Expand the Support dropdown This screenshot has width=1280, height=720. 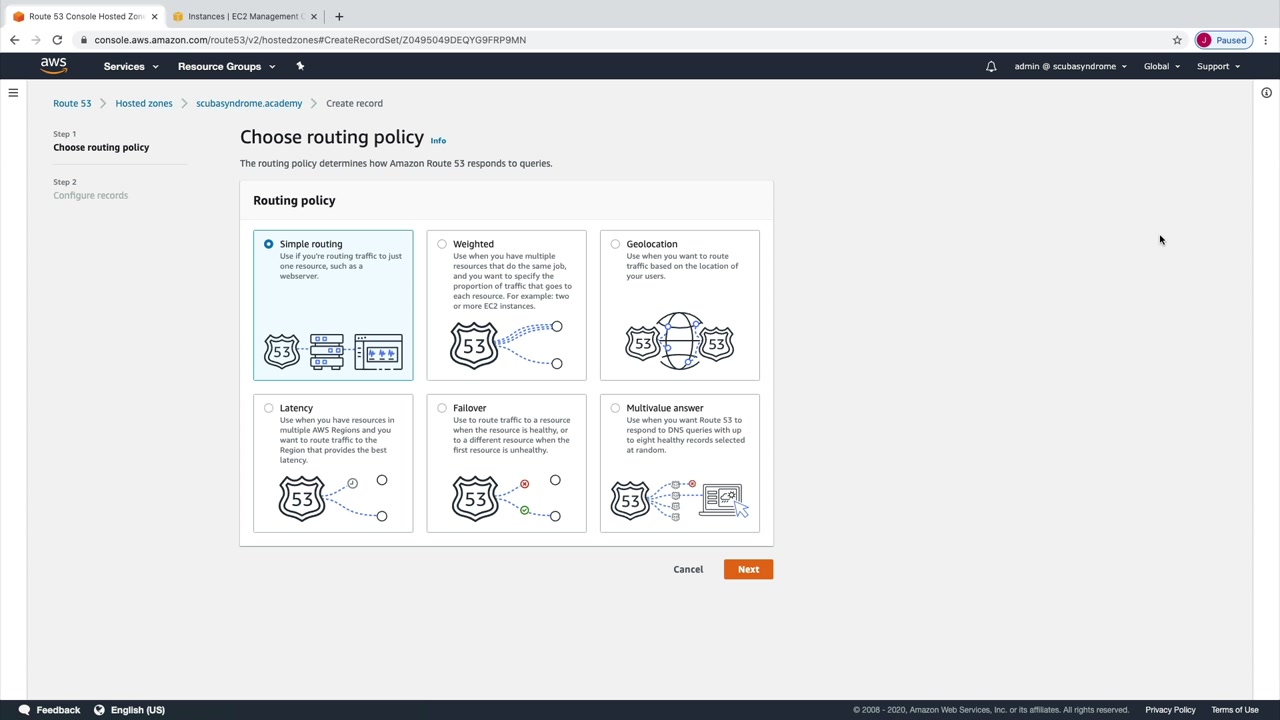click(x=1218, y=66)
